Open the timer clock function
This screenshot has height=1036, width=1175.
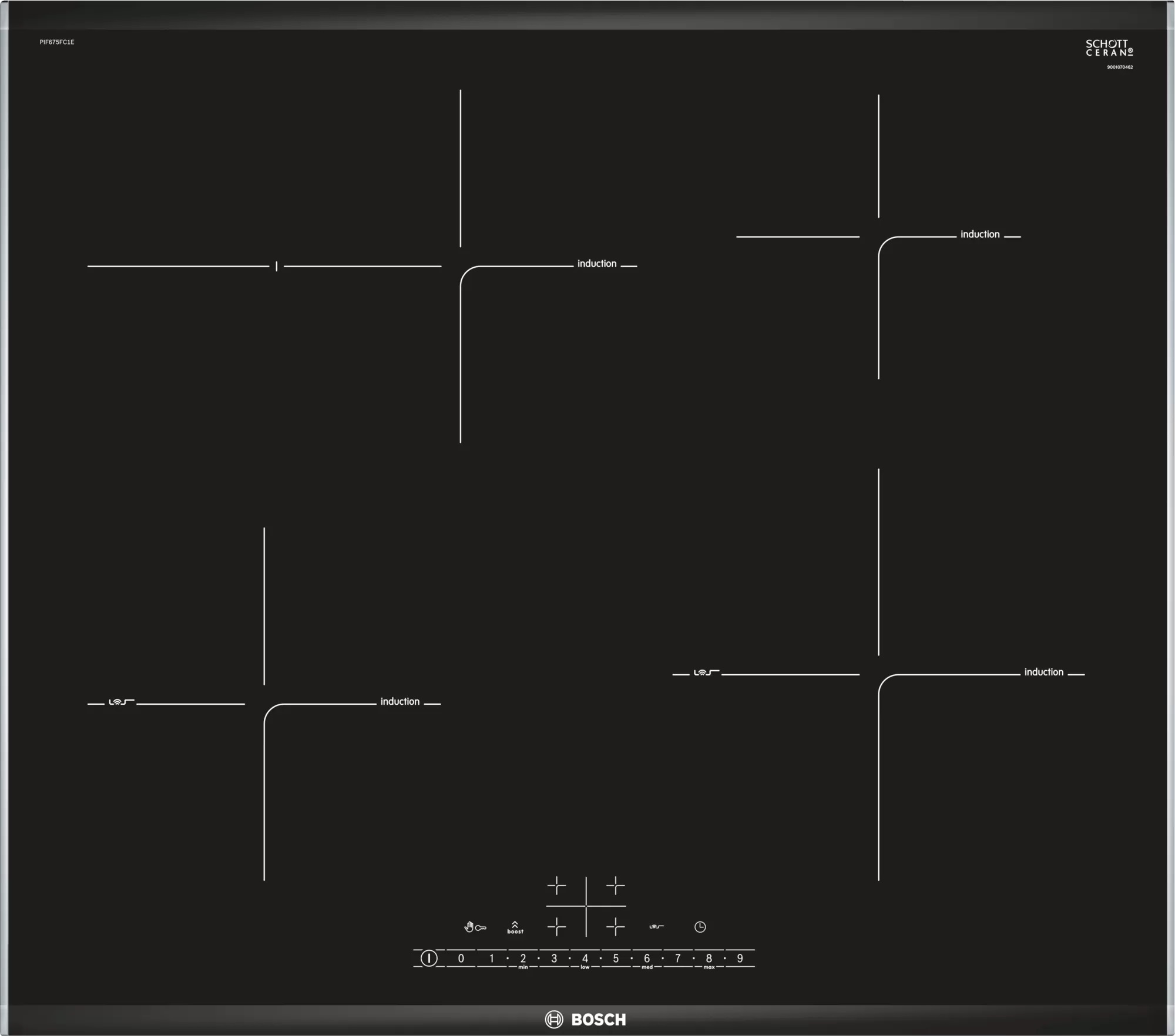pyautogui.click(x=700, y=927)
